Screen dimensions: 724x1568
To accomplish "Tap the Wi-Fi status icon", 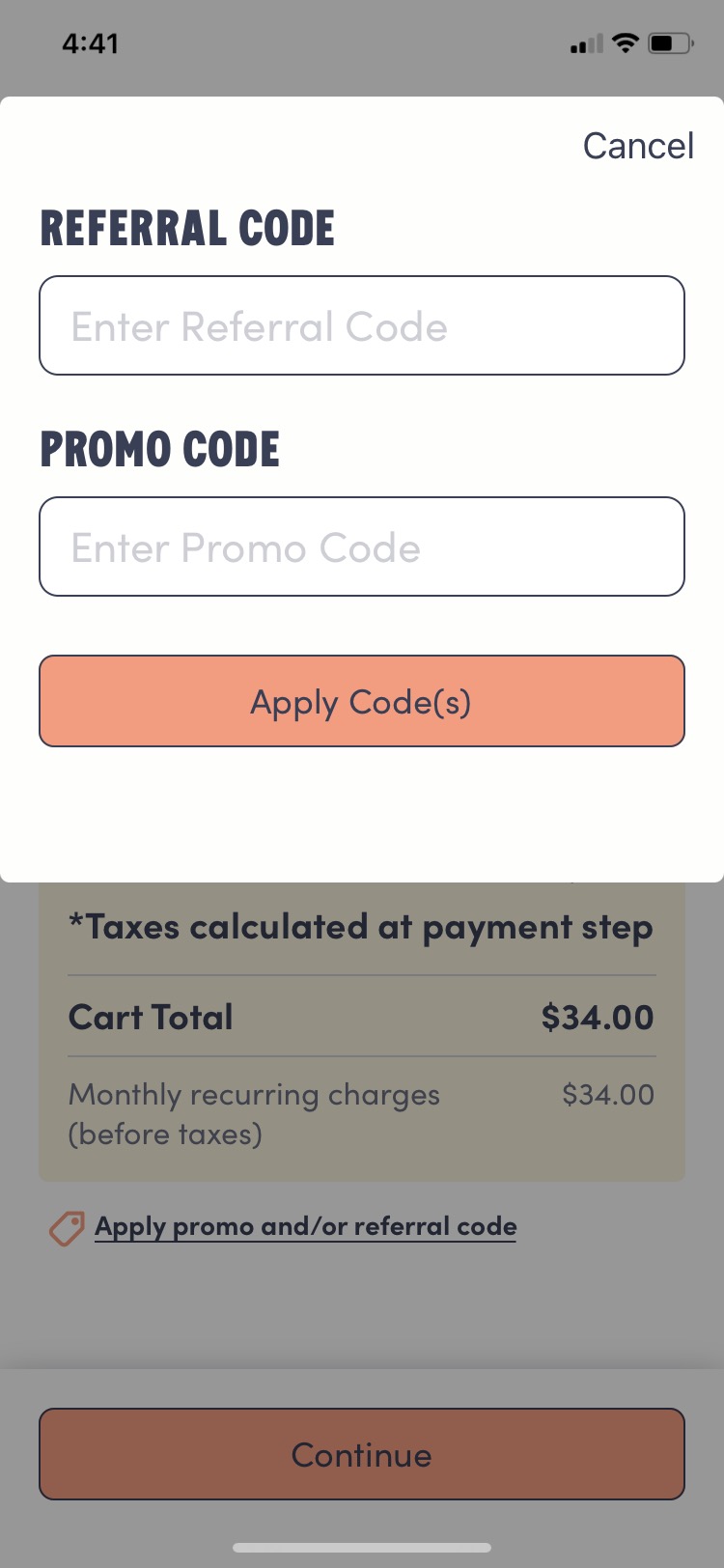I will click(626, 43).
